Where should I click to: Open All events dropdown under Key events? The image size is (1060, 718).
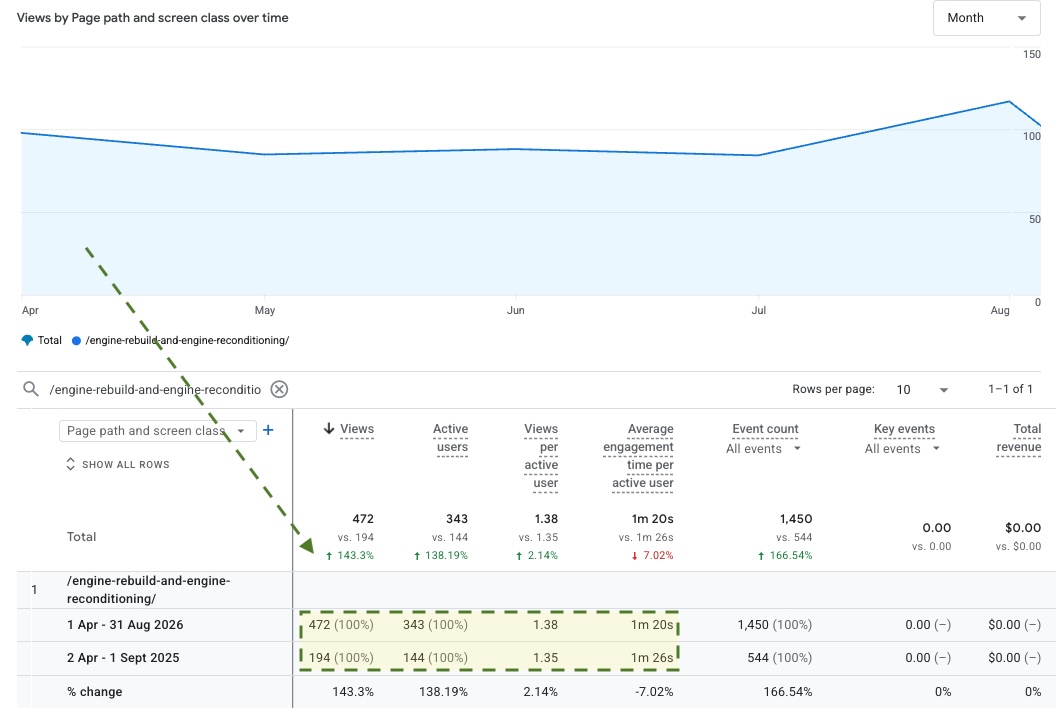click(x=902, y=449)
